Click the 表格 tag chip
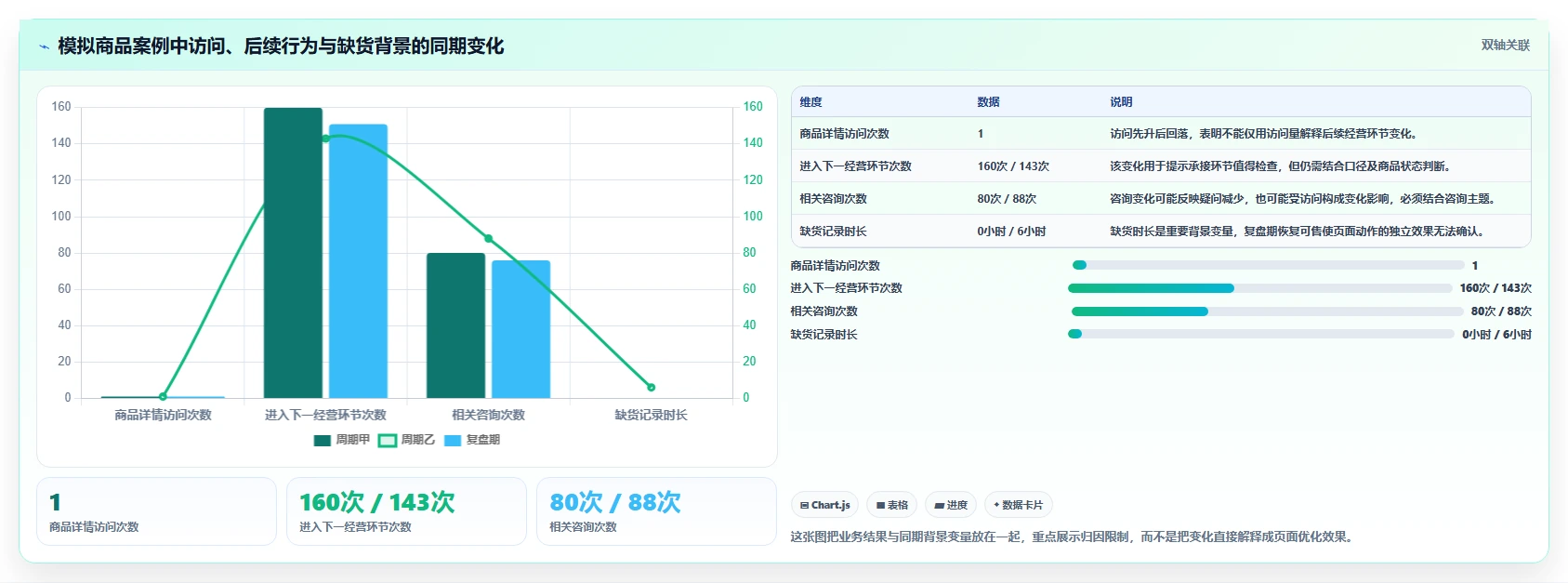 point(892,505)
